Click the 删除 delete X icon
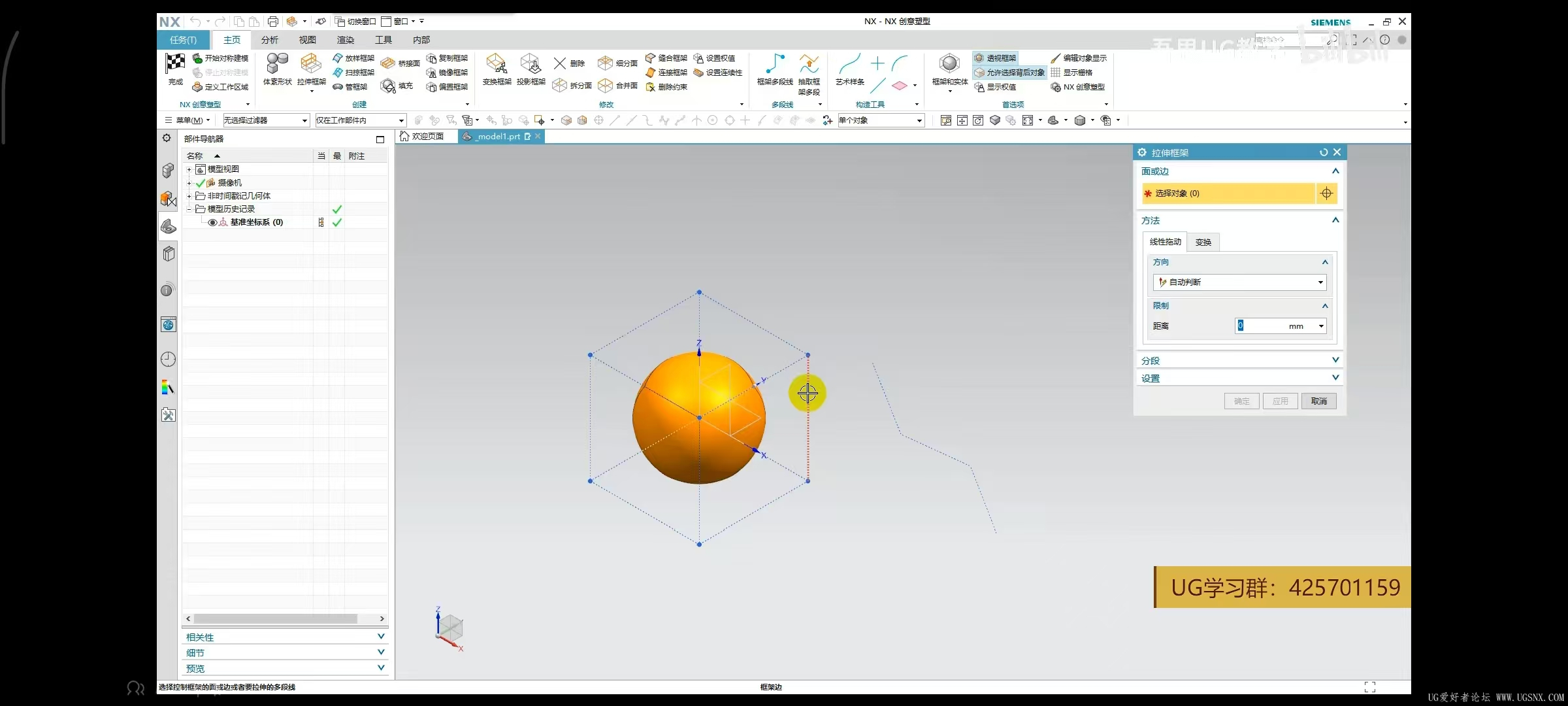This screenshot has width=1568, height=706. [561, 63]
